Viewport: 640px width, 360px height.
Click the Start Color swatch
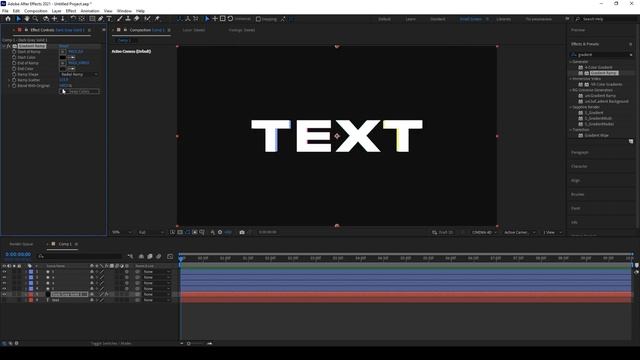(63, 58)
